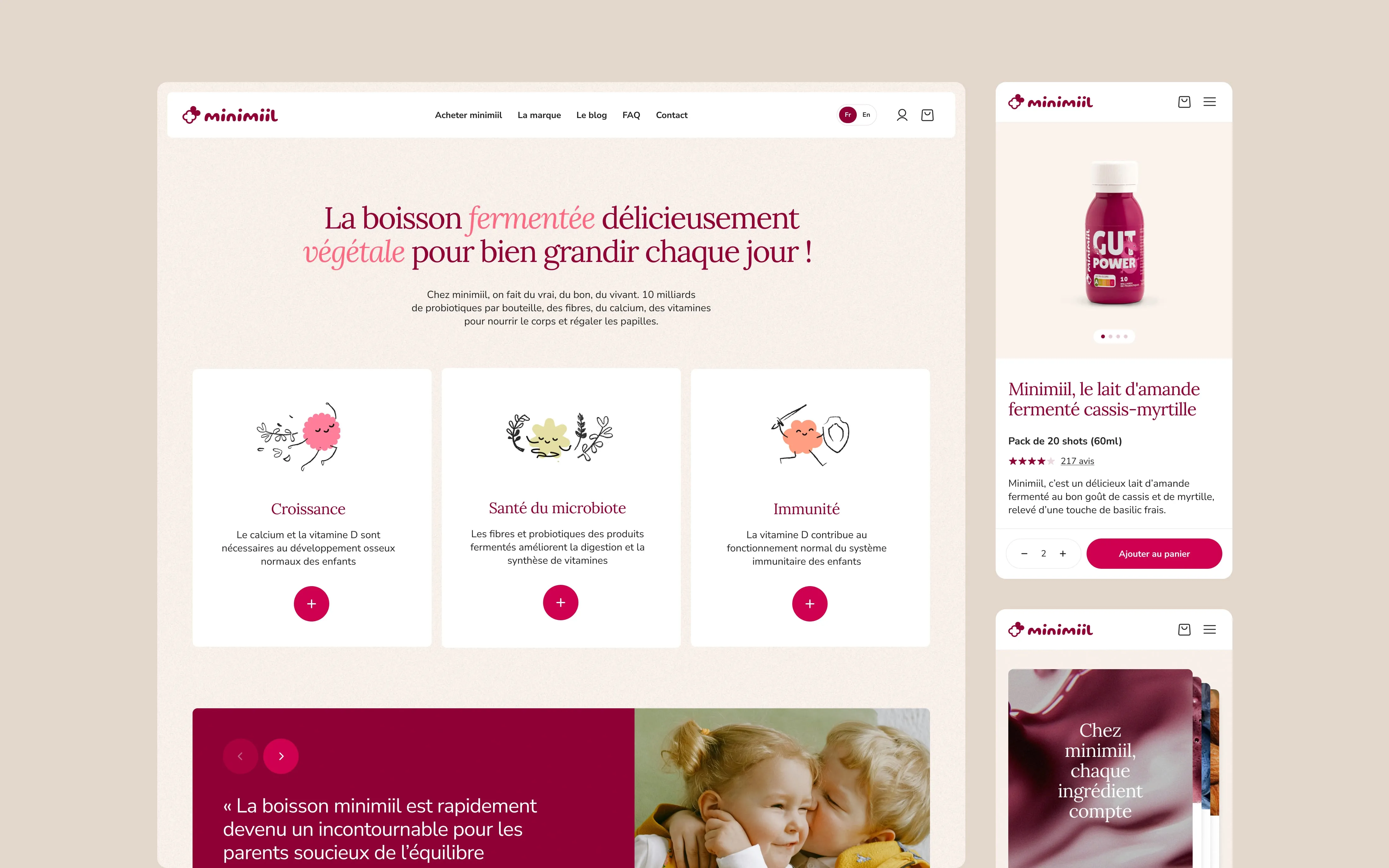The width and height of the screenshot is (1389, 868).
Task: Open hamburger menu on lower mobile view
Action: pyautogui.click(x=1209, y=630)
